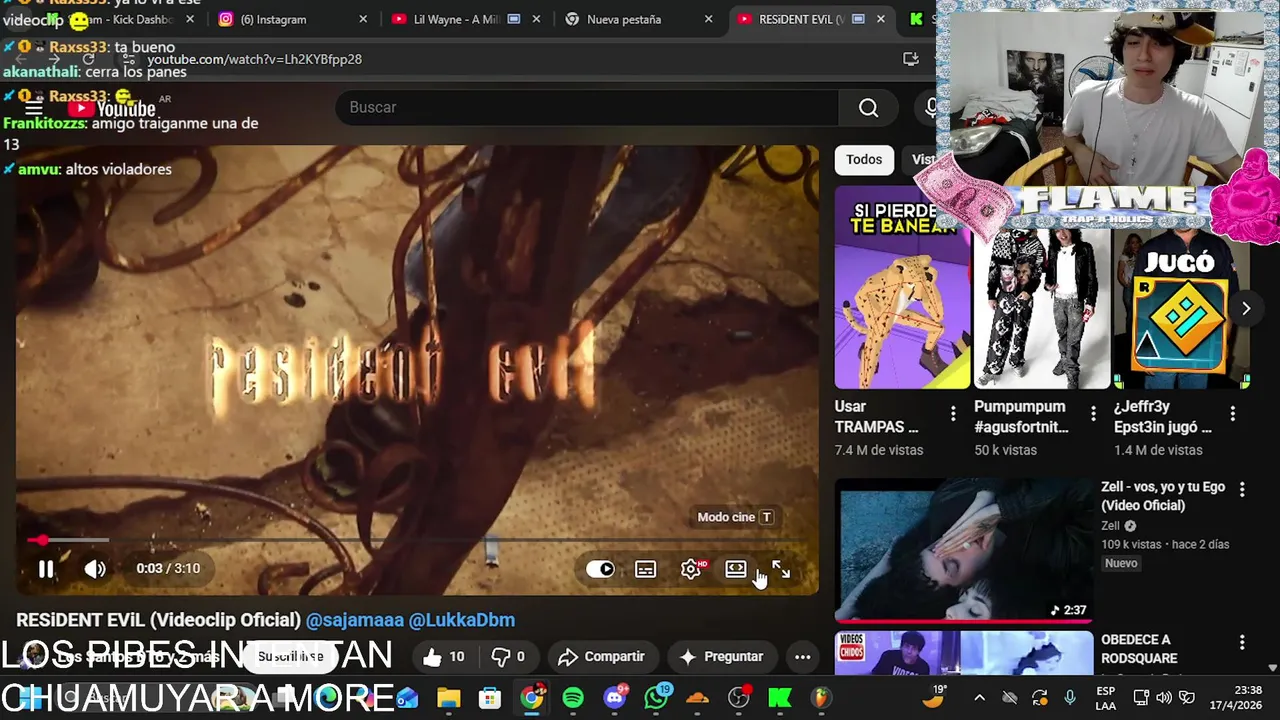Image resolution: width=1280 pixels, height=720 pixels.
Task: Open Spotify from the taskbar
Action: pos(573,698)
